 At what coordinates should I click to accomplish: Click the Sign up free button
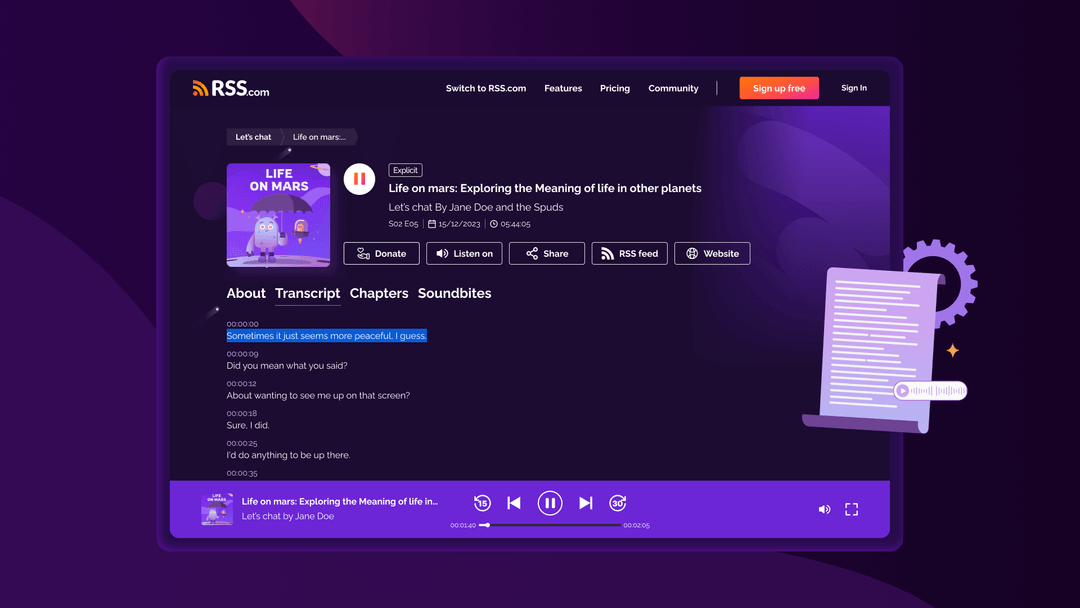[779, 88]
